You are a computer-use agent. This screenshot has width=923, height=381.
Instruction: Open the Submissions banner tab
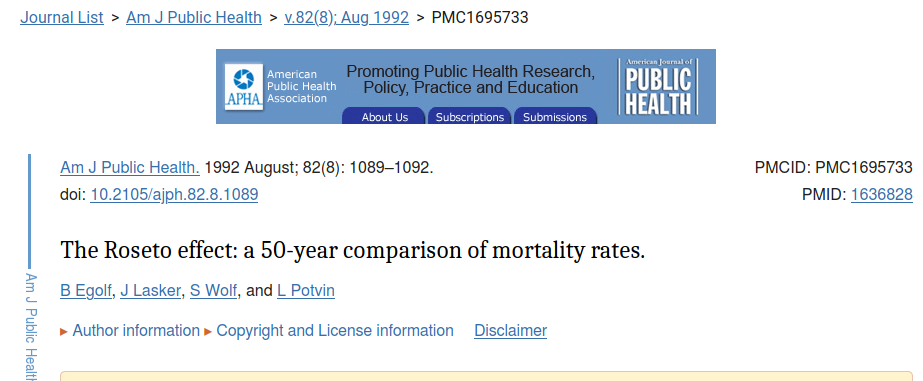pyautogui.click(x=555, y=117)
